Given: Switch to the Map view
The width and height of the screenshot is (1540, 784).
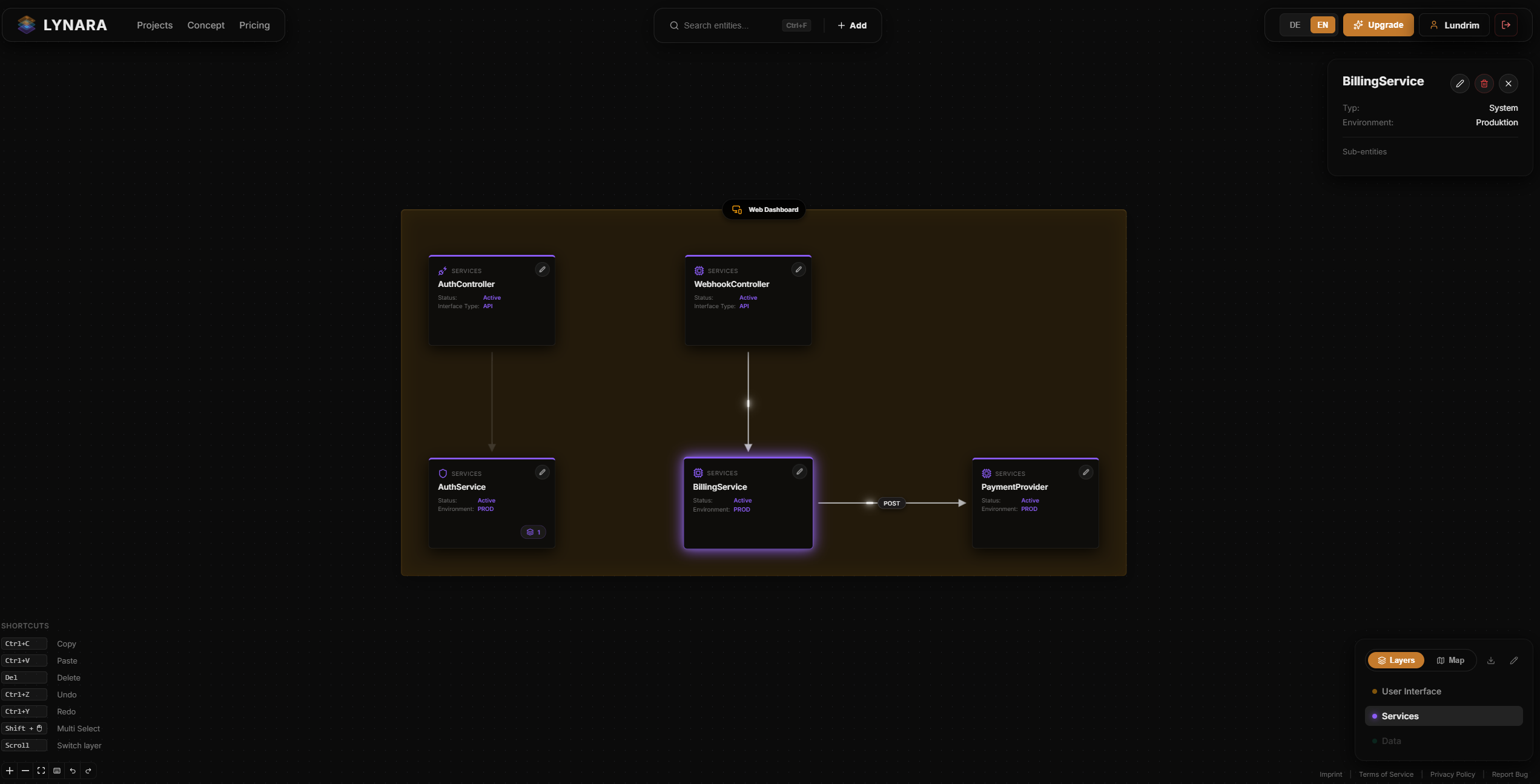Looking at the screenshot, I should pos(1451,660).
